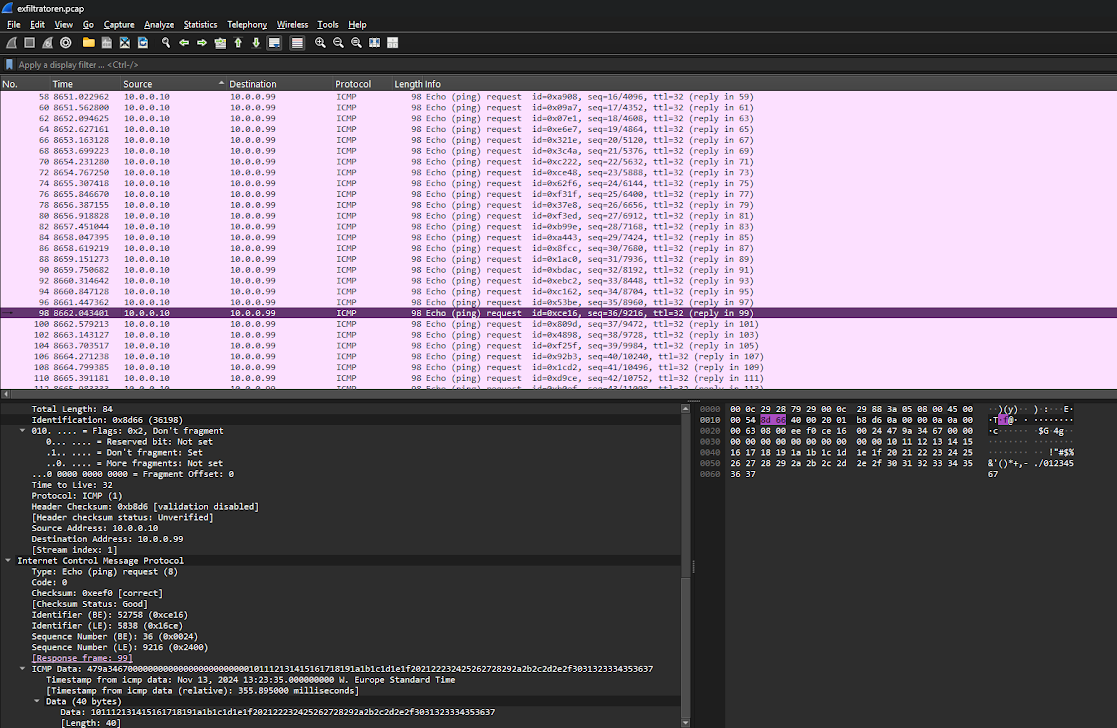Start a new packet capture (shark fin icon)
This screenshot has width=1117, height=728.
click(x=12, y=43)
